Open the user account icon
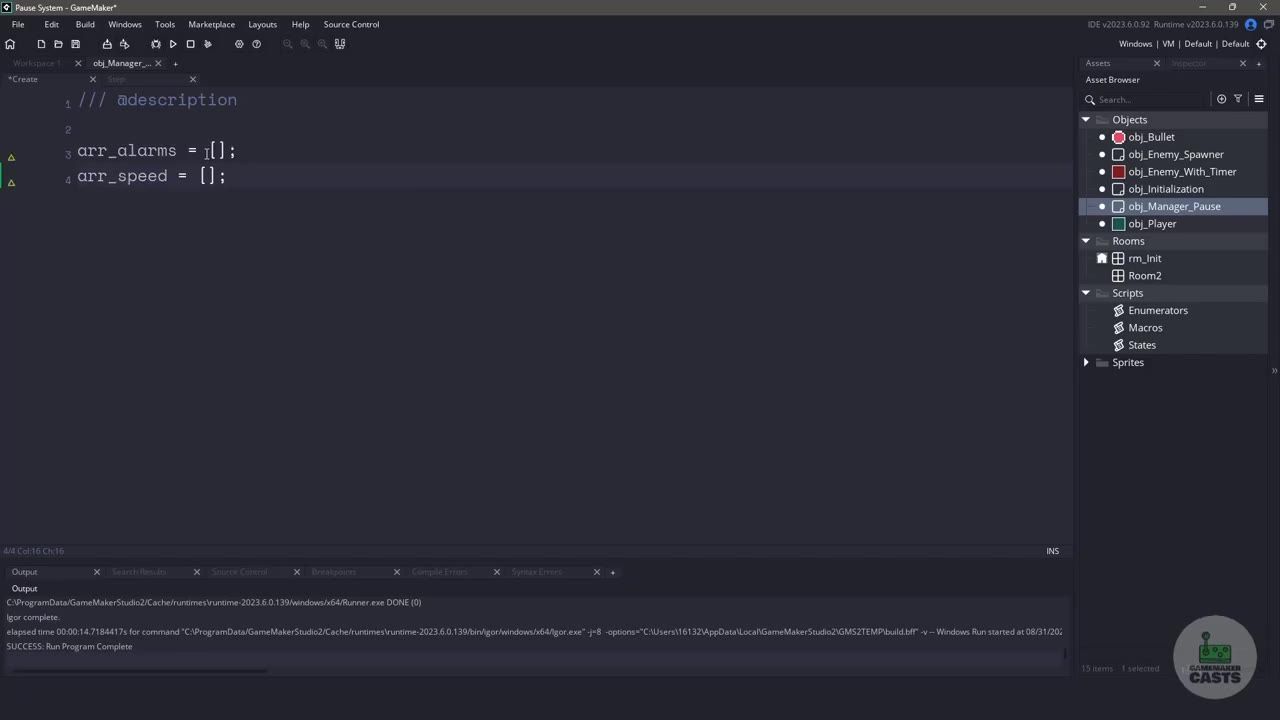 1250,24
